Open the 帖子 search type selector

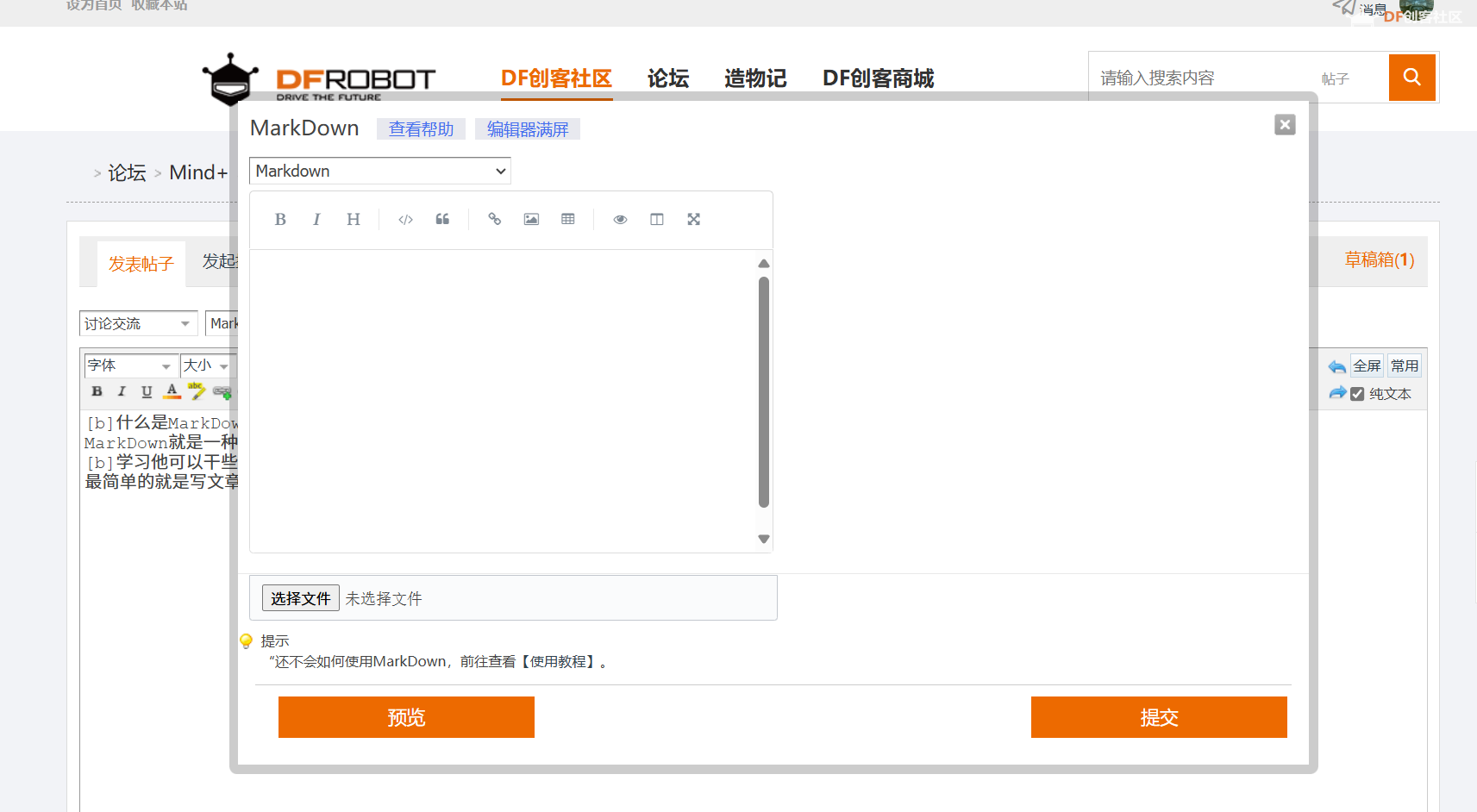(x=1335, y=78)
